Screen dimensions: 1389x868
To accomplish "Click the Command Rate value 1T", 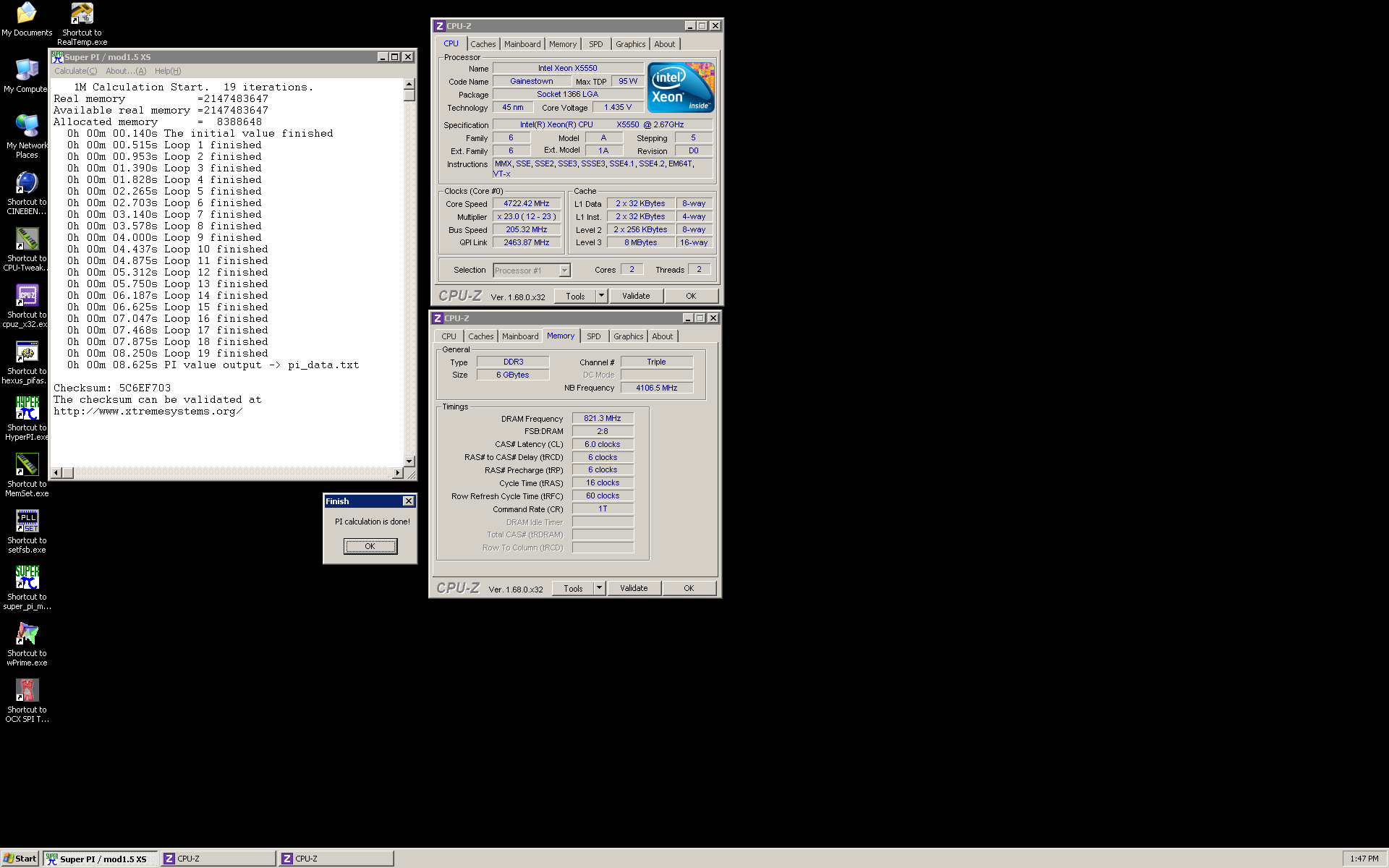I will (x=603, y=509).
